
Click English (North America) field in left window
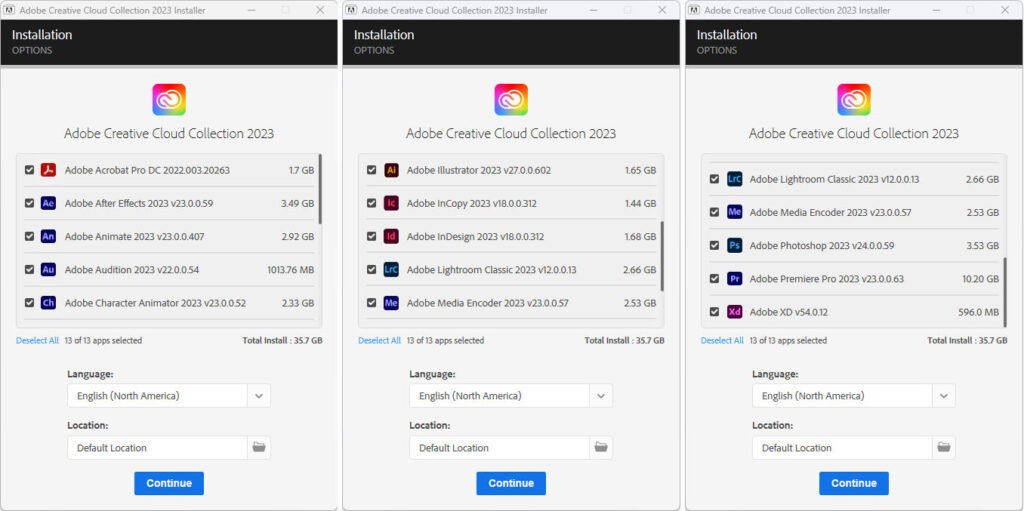[157, 395]
